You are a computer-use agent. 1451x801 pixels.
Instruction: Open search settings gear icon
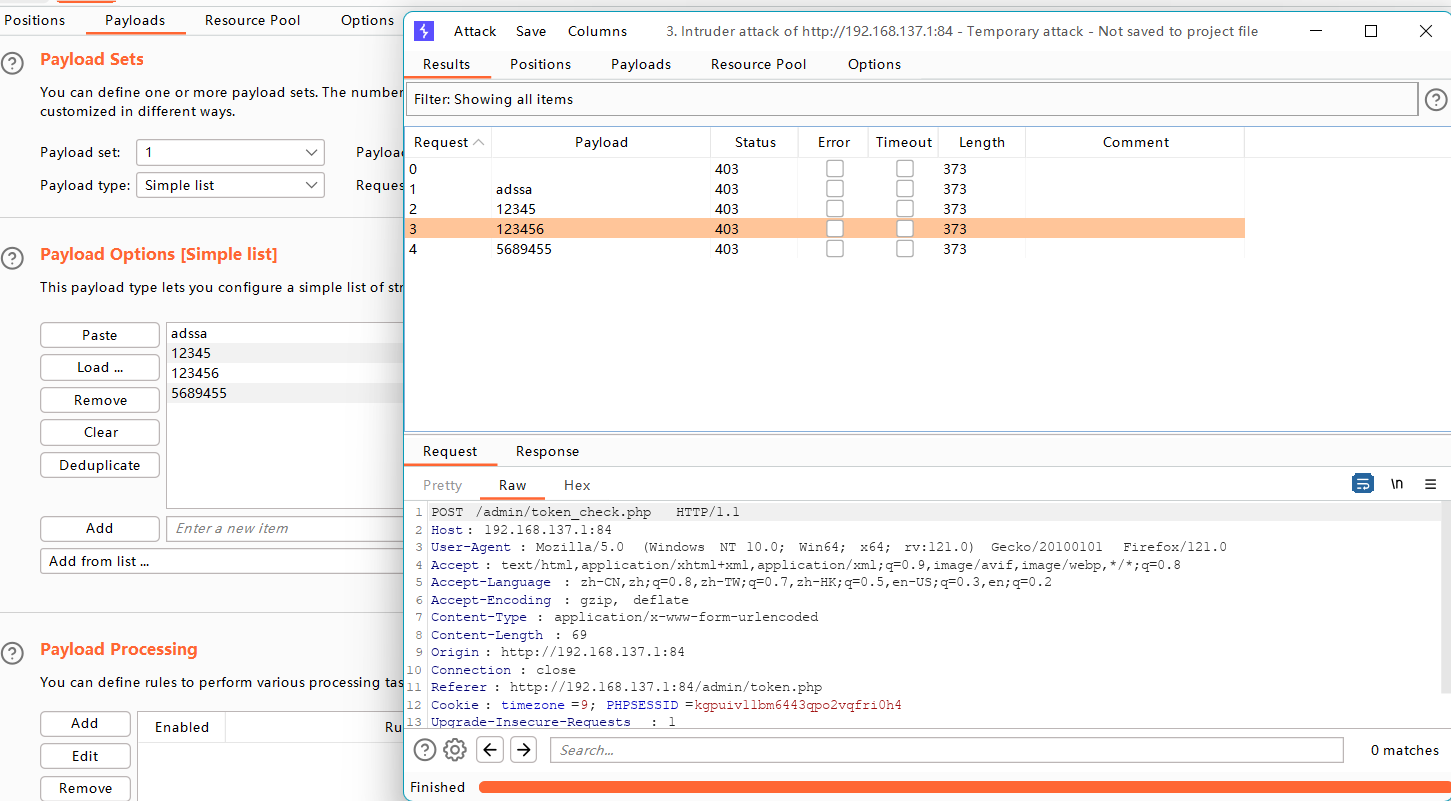455,749
